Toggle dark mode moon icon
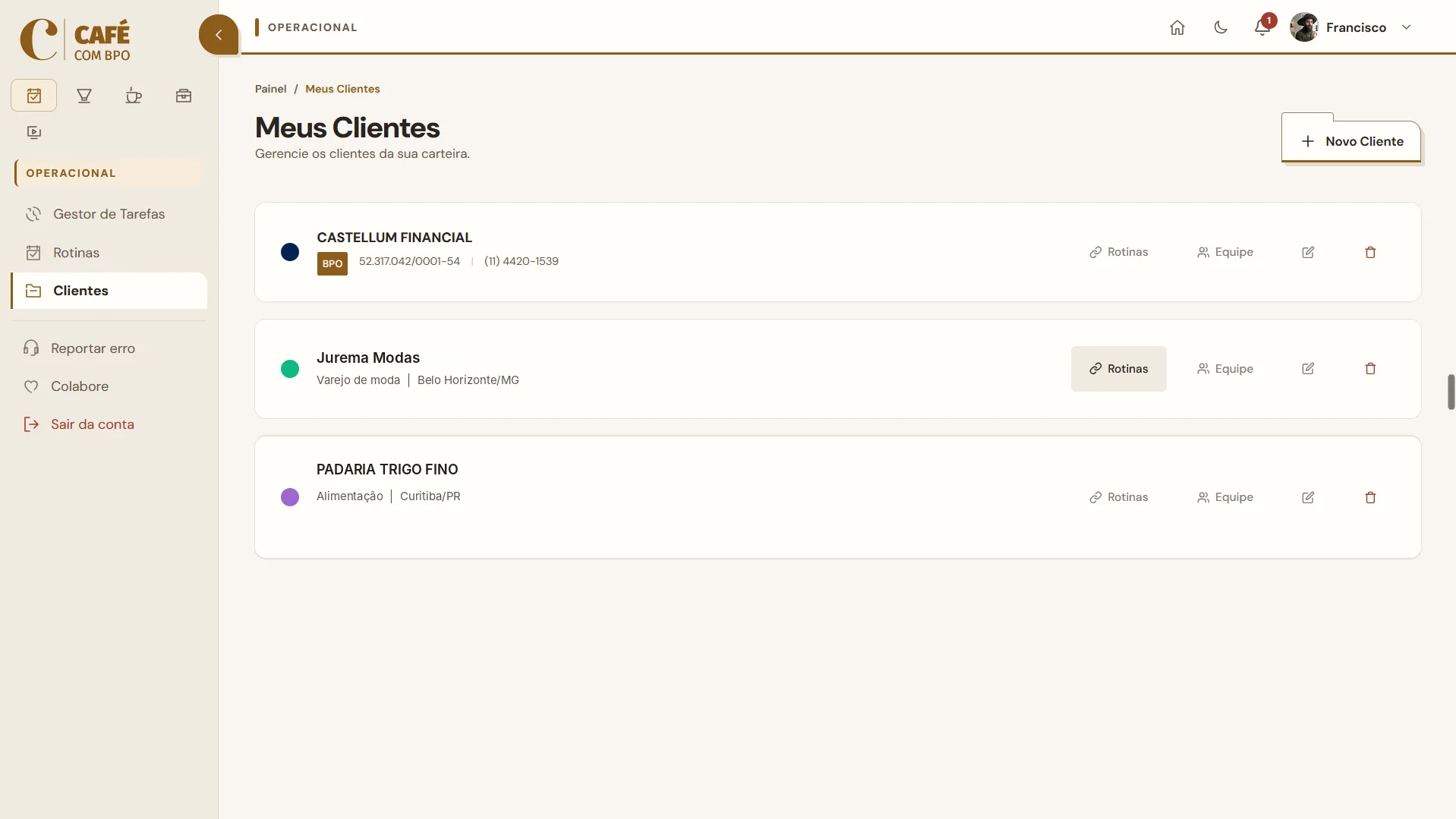The width and height of the screenshot is (1456, 819). click(1221, 27)
